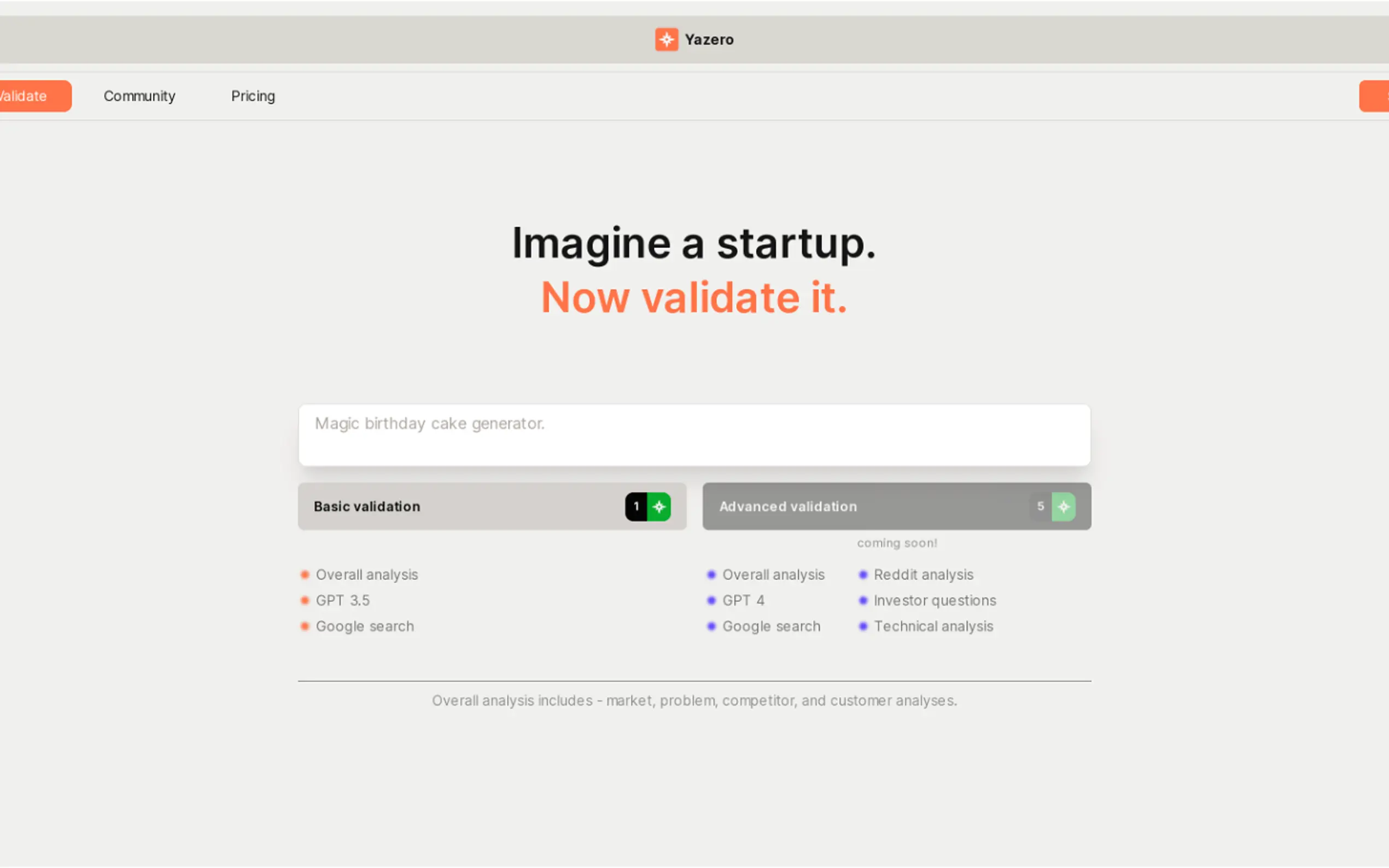The height and width of the screenshot is (868, 1389).
Task: Focus the startup idea text input
Action: coord(693,435)
